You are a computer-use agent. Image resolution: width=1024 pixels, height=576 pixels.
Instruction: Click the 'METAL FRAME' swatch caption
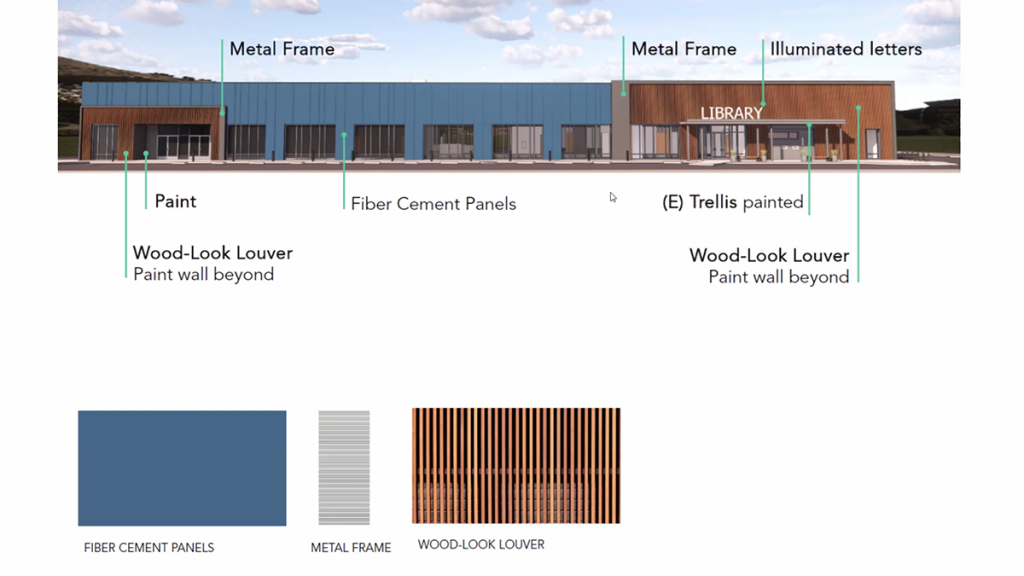pyautogui.click(x=351, y=548)
